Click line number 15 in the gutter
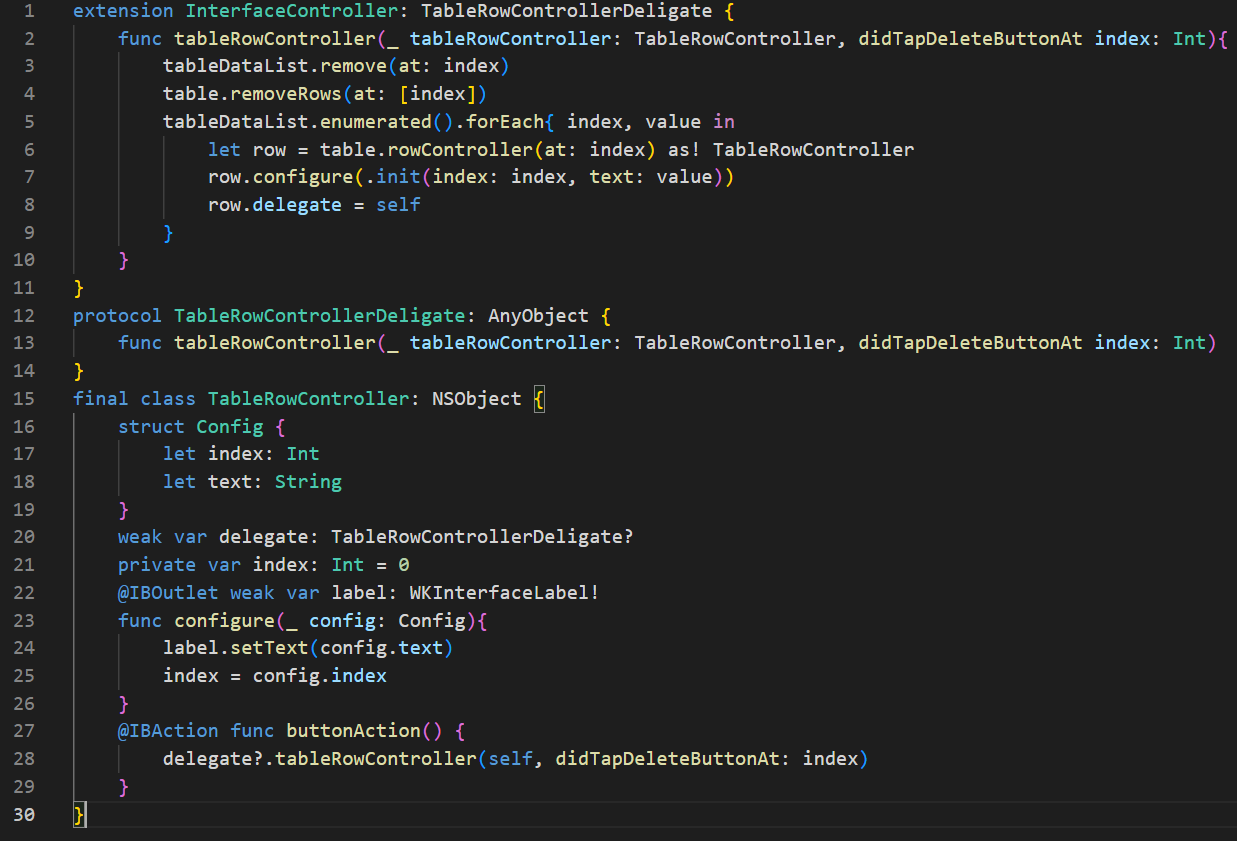The width and height of the screenshot is (1237, 841). 24,399
